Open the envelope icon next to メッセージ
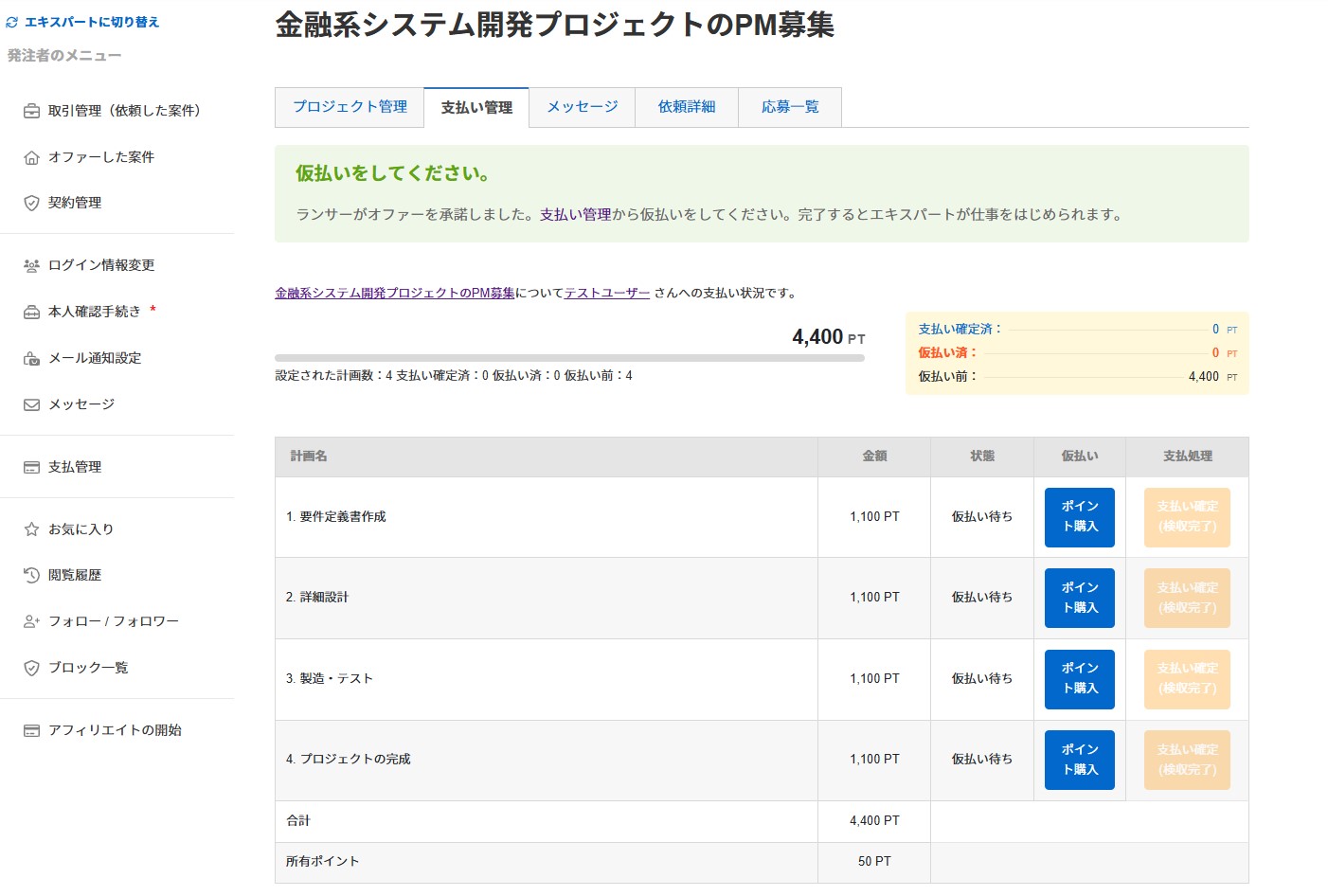This screenshot has height=896, width=1328. pos(31,404)
